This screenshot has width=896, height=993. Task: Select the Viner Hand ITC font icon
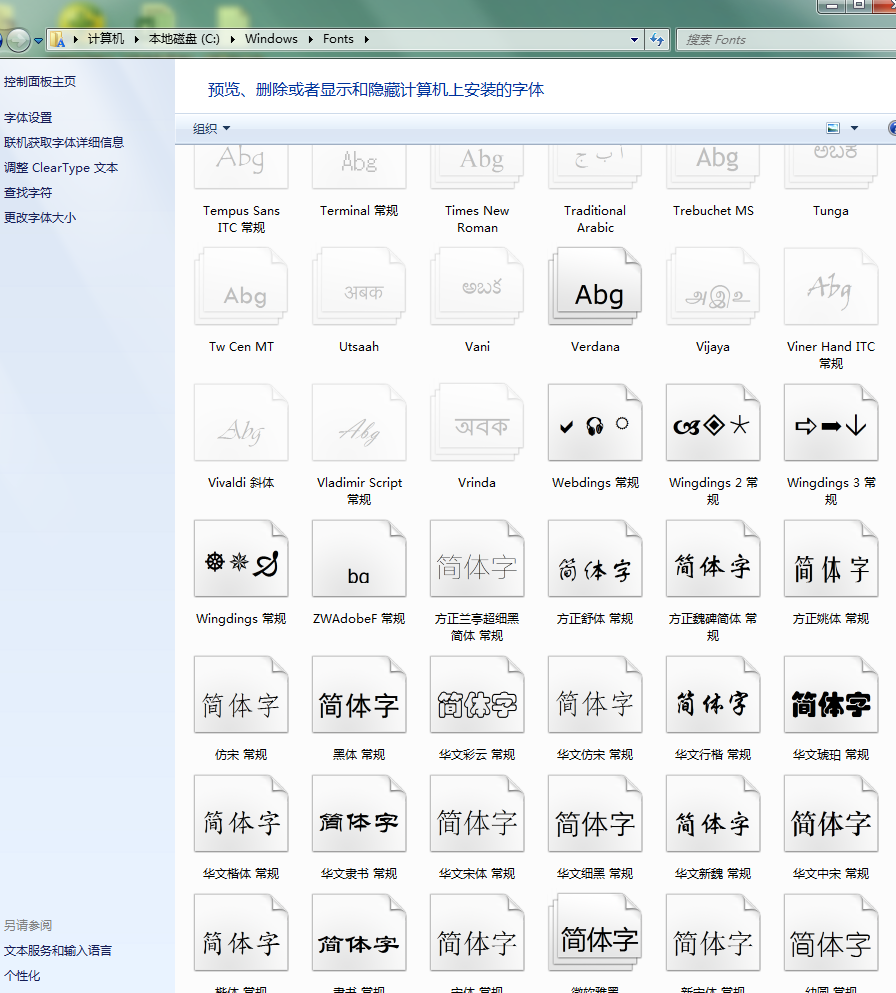tap(831, 287)
